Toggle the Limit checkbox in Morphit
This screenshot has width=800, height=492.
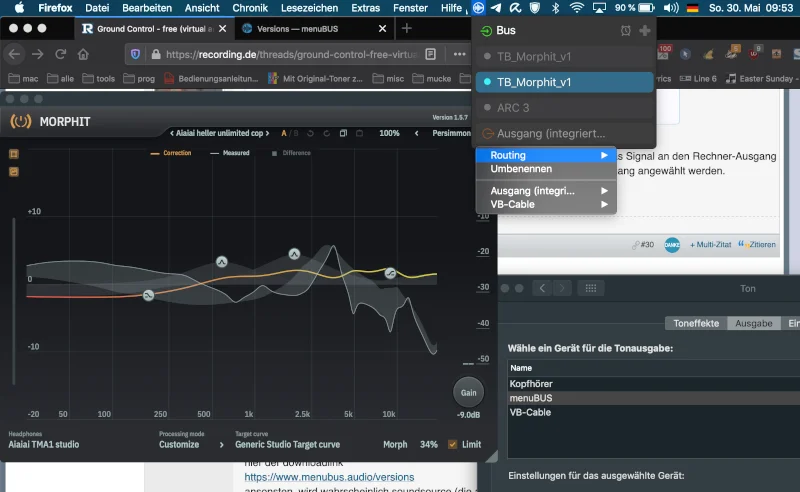(453, 445)
